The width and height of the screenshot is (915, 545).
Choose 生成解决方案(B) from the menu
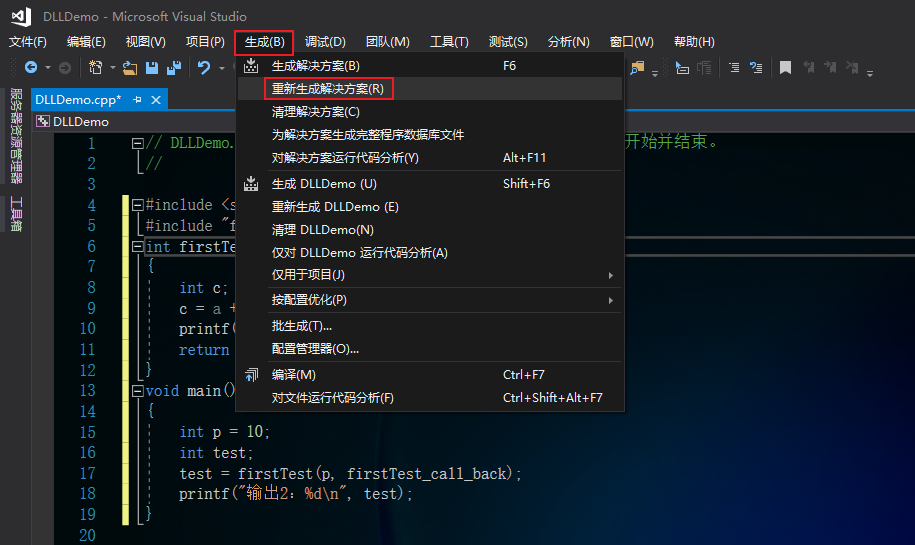pos(430,66)
